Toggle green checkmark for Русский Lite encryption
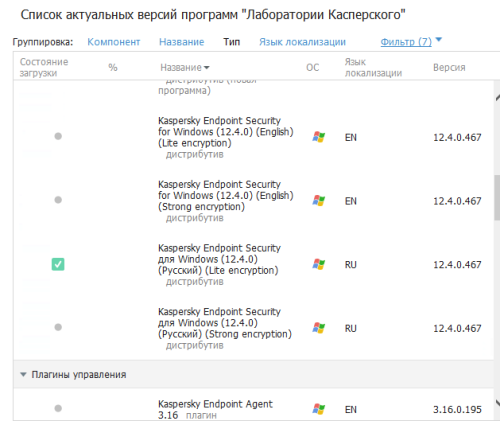Image resolution: width=500 pixels, height=421 pixels. (58, 264)
